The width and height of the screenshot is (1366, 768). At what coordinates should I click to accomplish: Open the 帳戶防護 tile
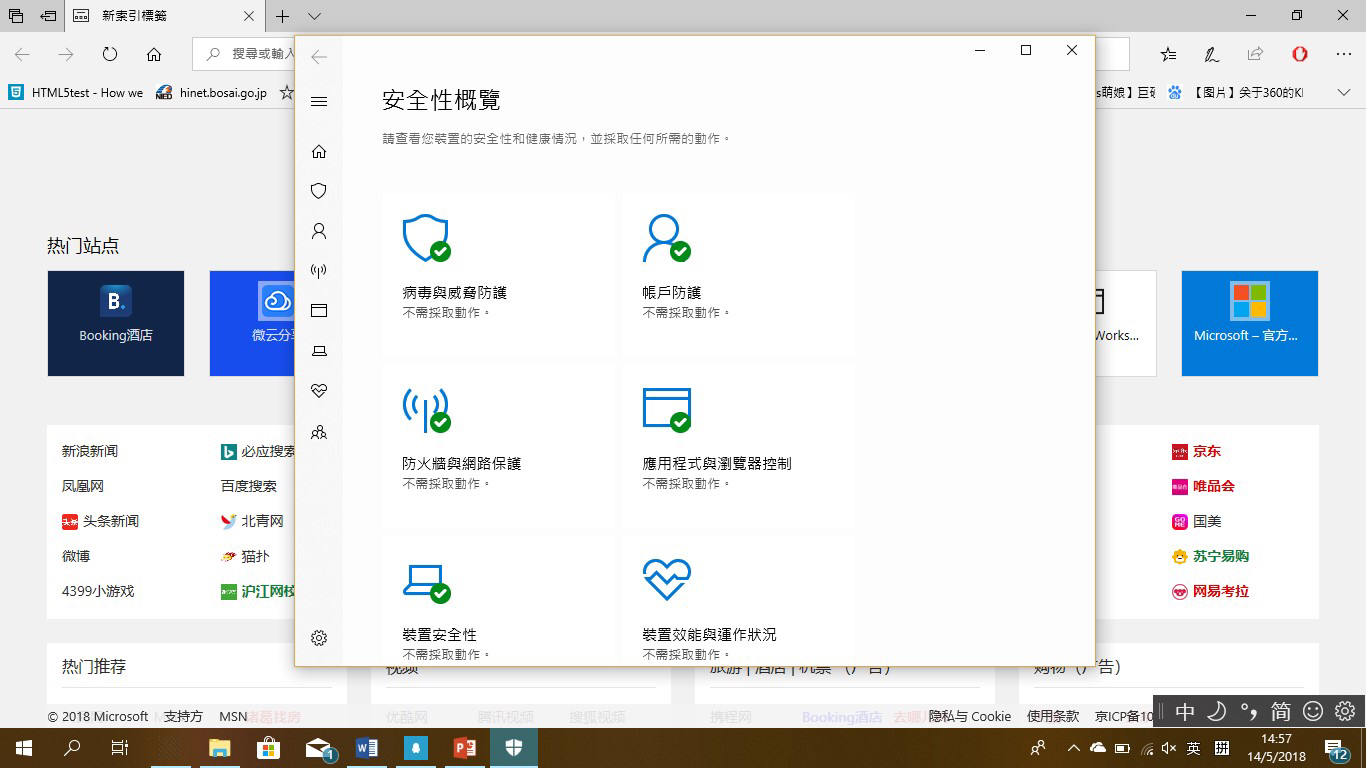(x=738, y=274)
